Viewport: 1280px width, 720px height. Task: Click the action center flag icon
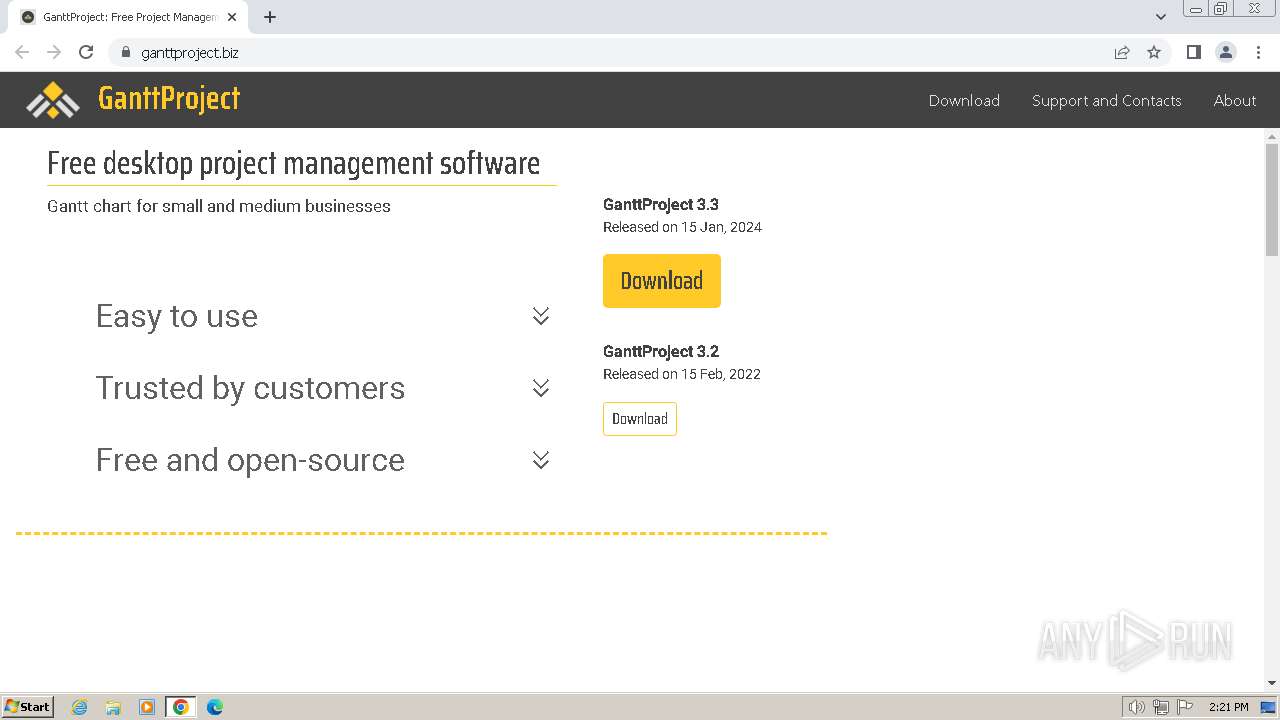(1185, 707)
